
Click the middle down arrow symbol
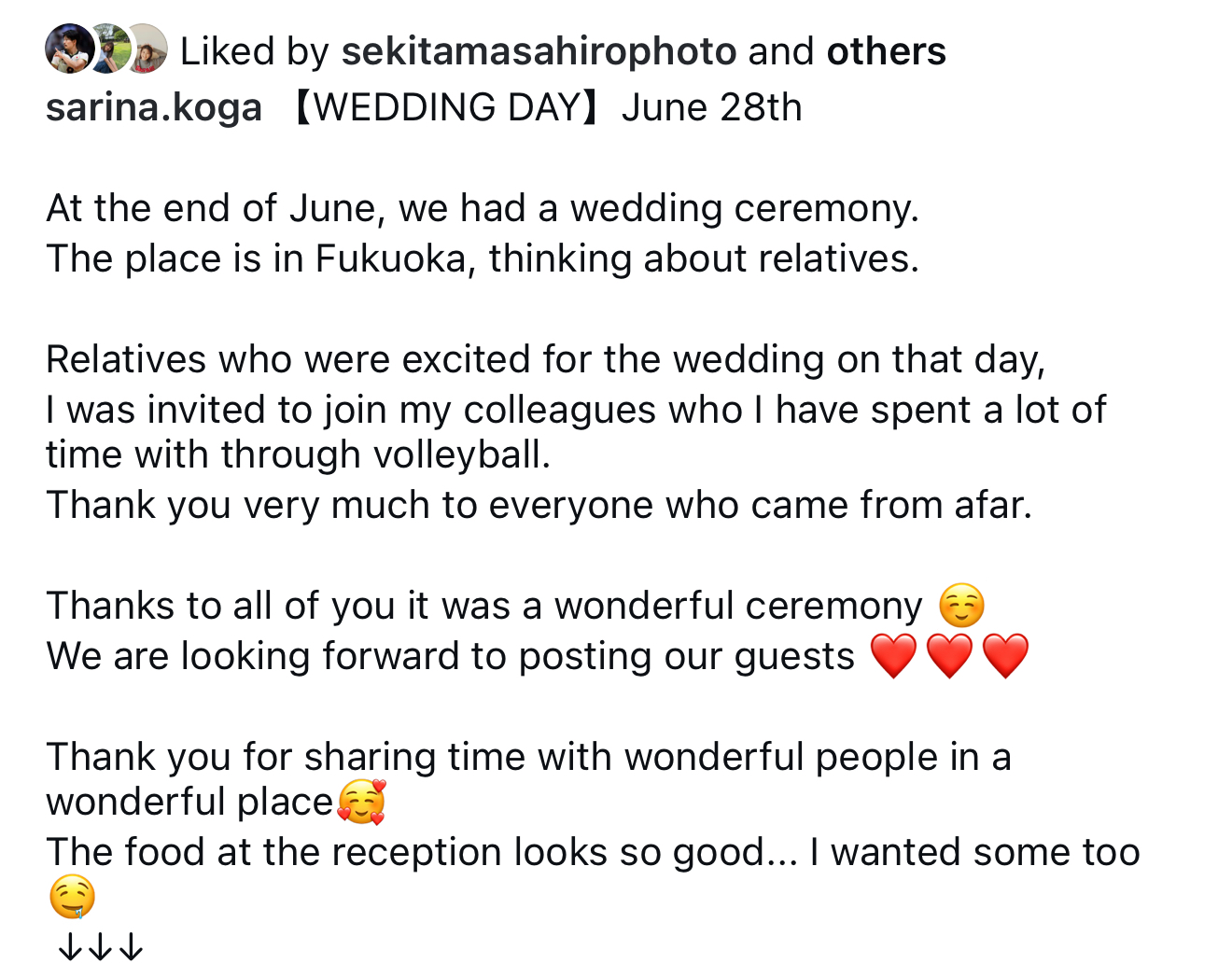(101, 948)
